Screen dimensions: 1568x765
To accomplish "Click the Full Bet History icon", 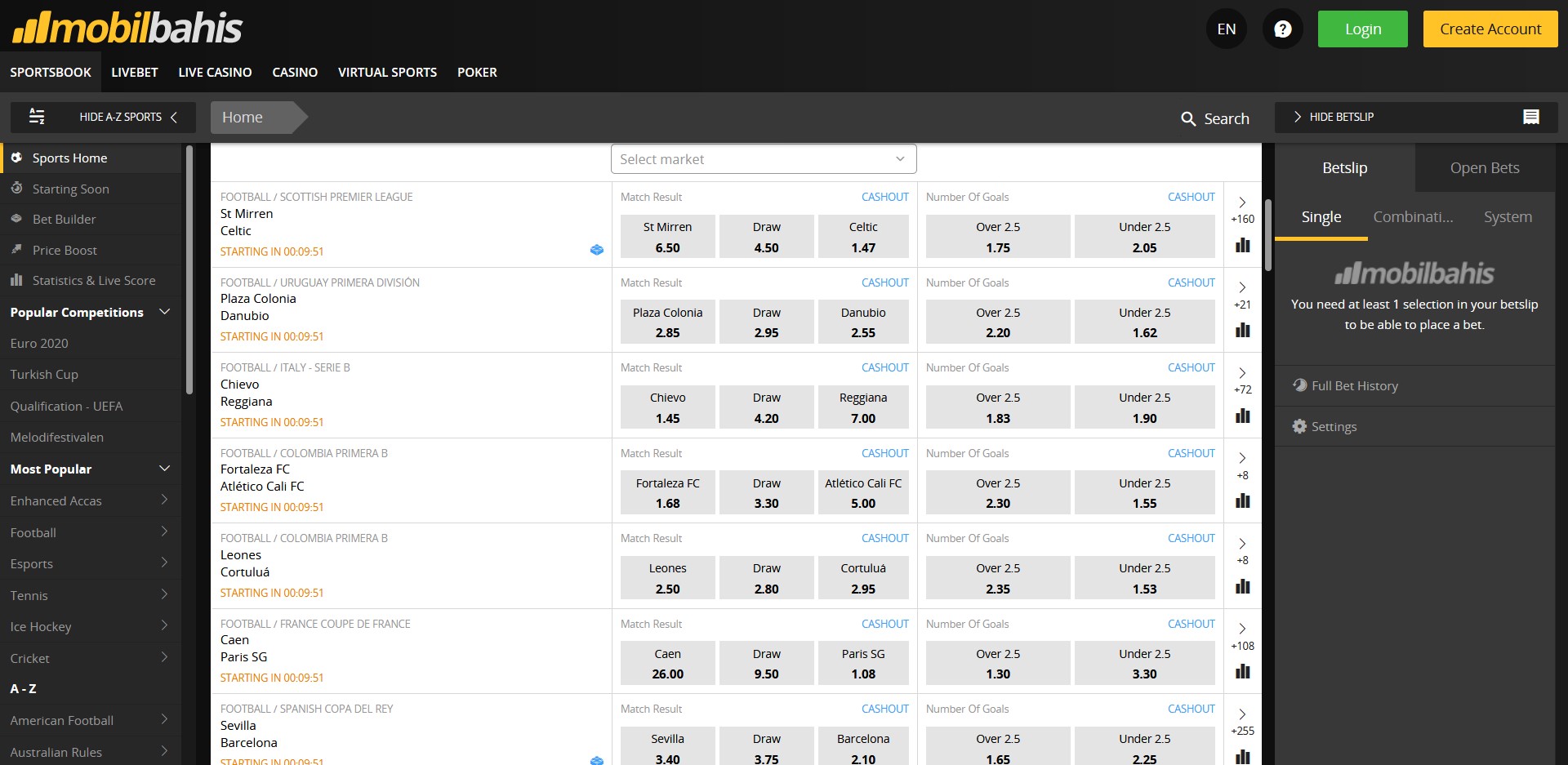I will (x=1299, y=385).
